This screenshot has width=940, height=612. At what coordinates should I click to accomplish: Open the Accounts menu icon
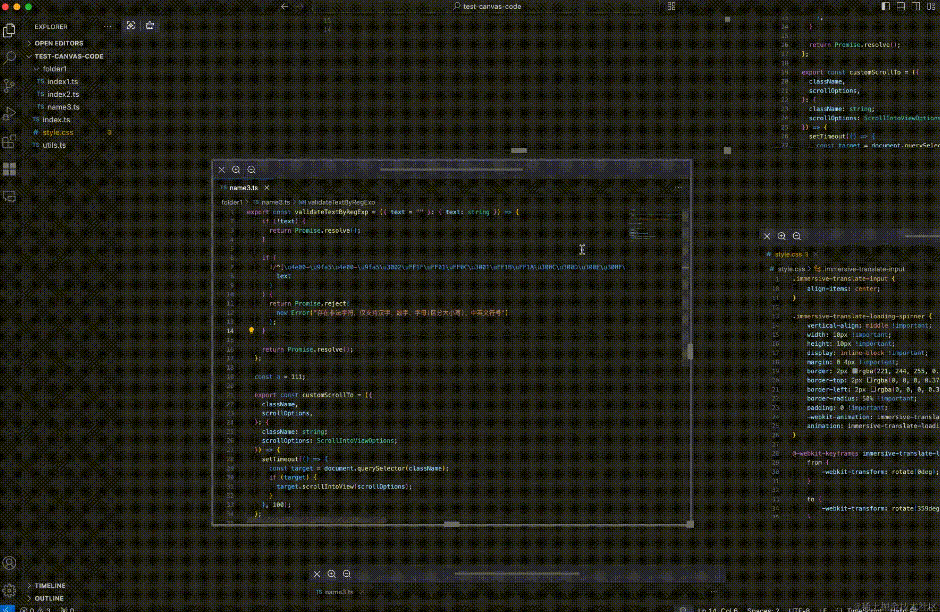click(9, 563)
